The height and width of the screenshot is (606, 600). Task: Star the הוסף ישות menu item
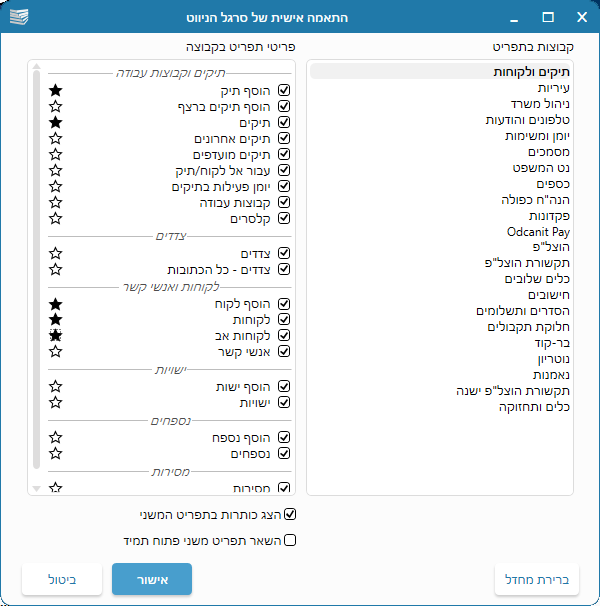(56, 386)
